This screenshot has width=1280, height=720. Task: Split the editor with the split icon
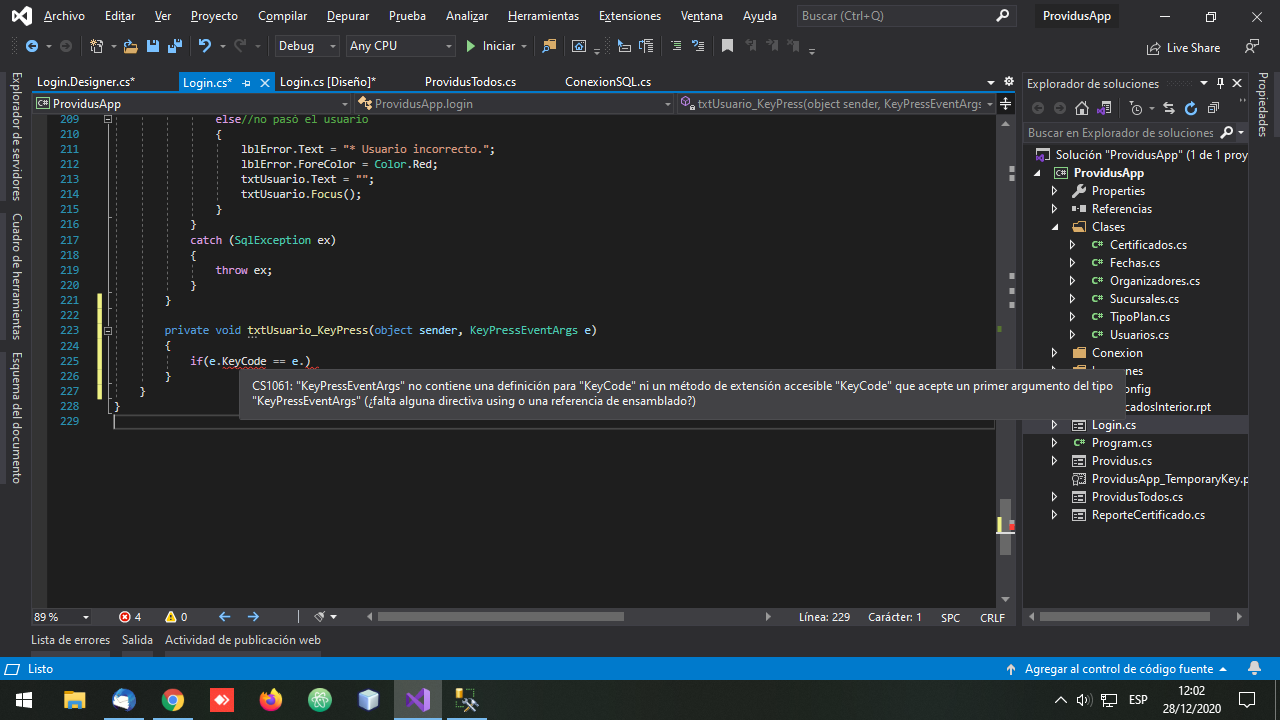(x=1006, y=104)
